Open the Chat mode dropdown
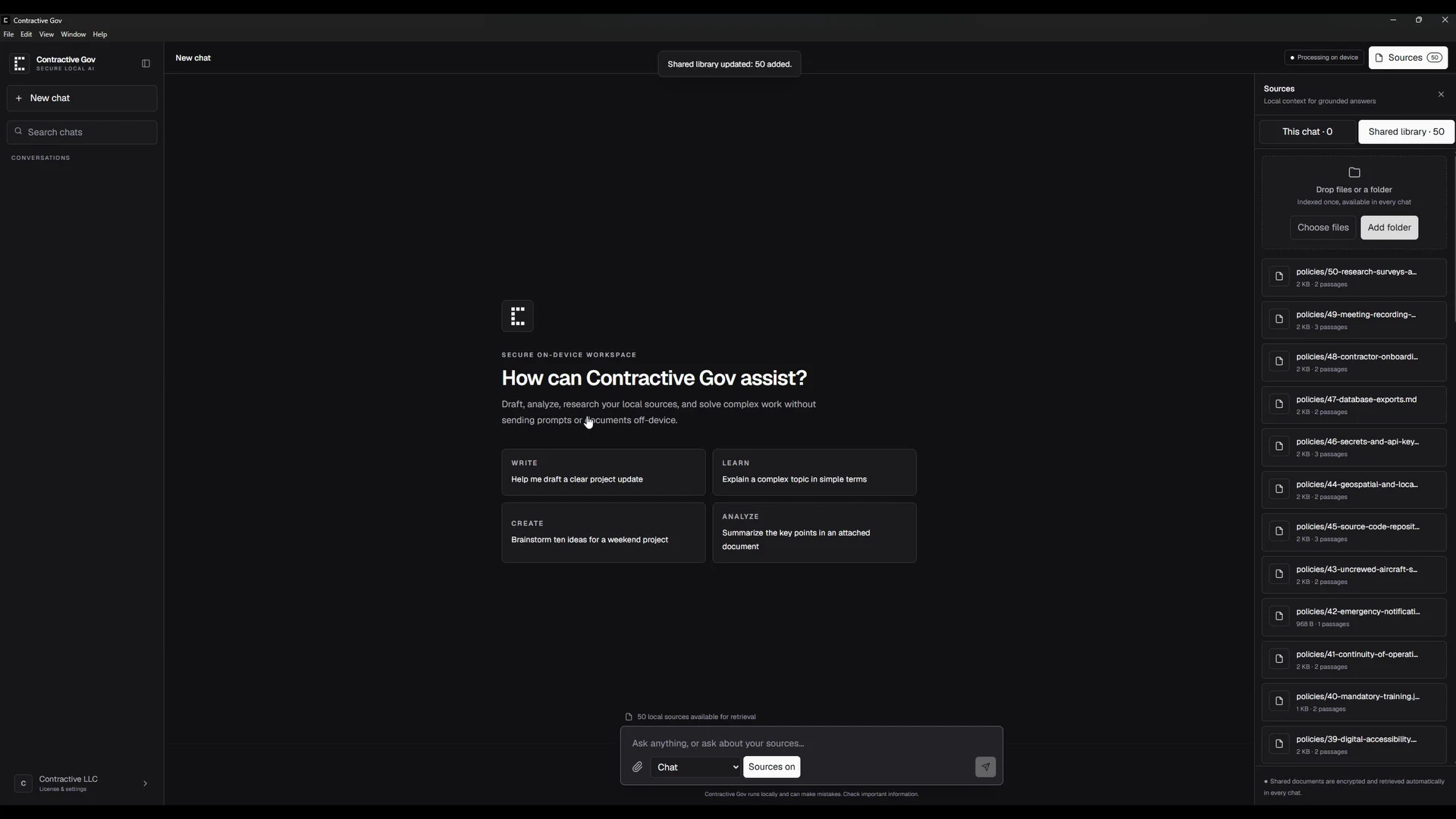This screenshot has width=1456, height=819. coord(695,767)
